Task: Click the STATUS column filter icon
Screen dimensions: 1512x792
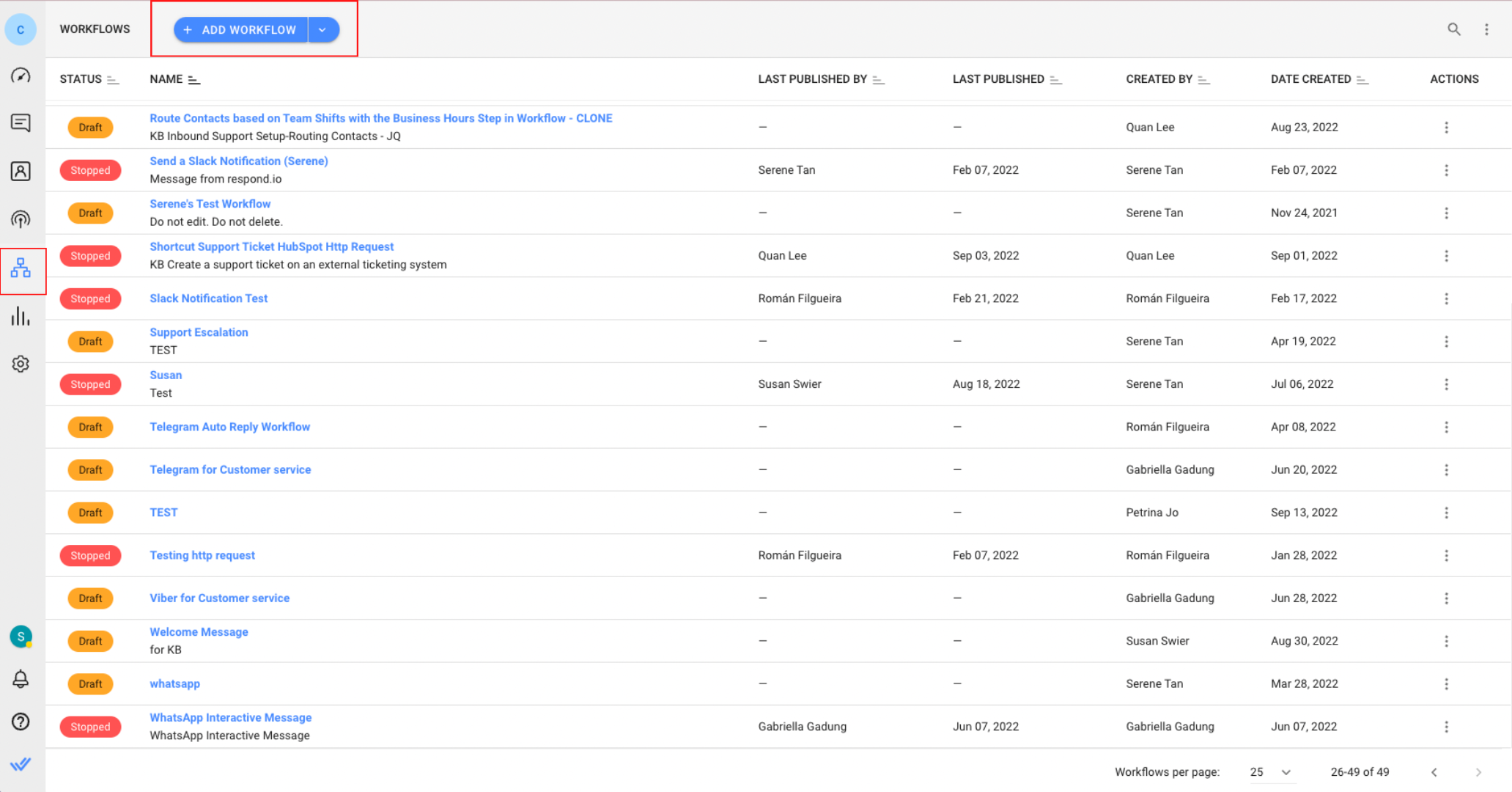Action: pyautogui.click(x=117, y=79)
